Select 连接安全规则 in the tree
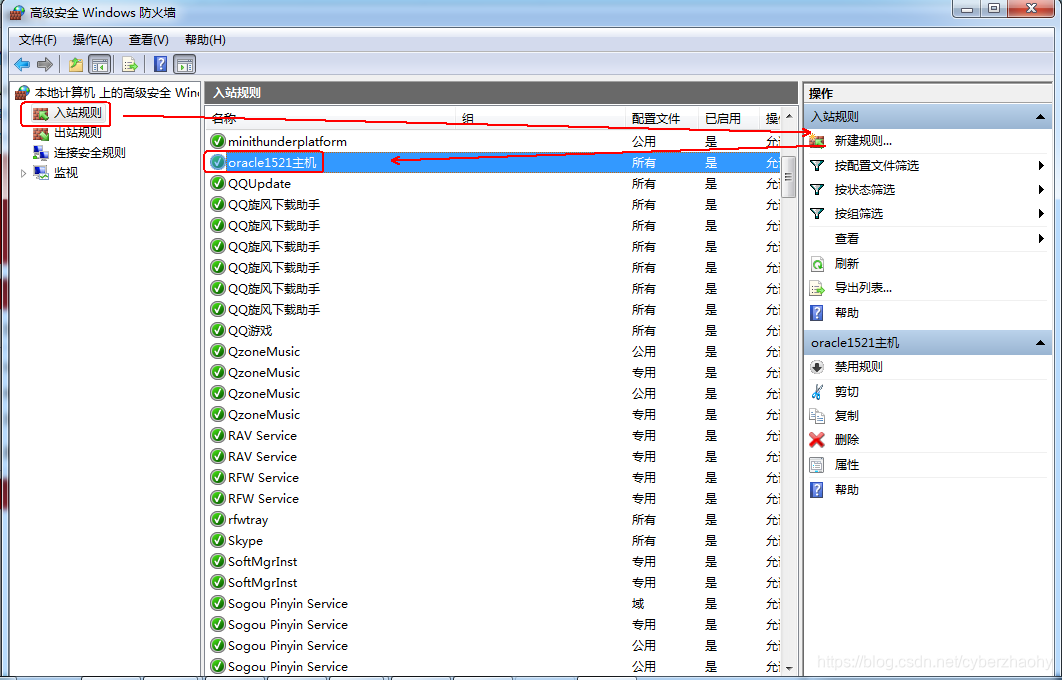Viewport: 1062px width, 680px height. pos(89,153)
